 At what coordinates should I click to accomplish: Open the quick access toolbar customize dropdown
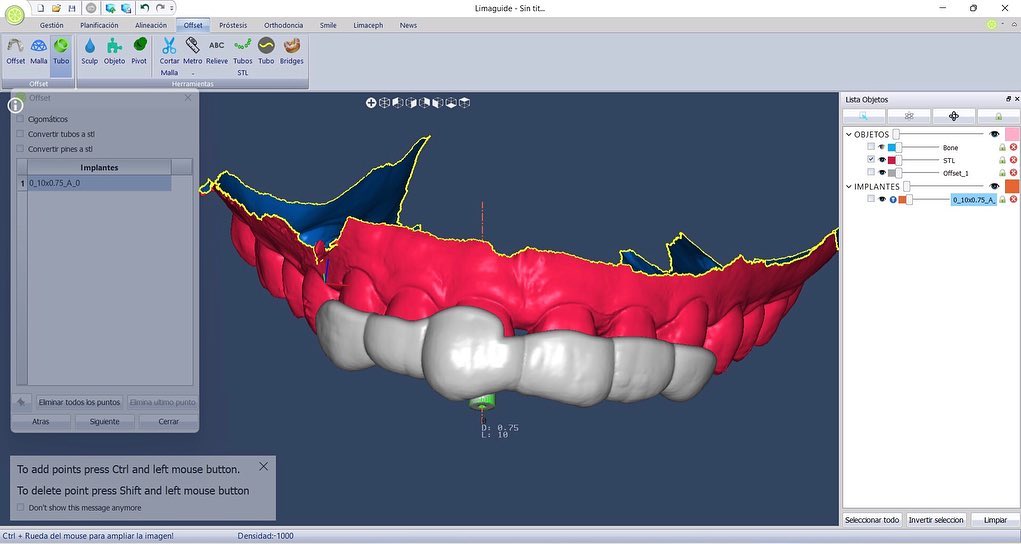[x=172, y=8]
